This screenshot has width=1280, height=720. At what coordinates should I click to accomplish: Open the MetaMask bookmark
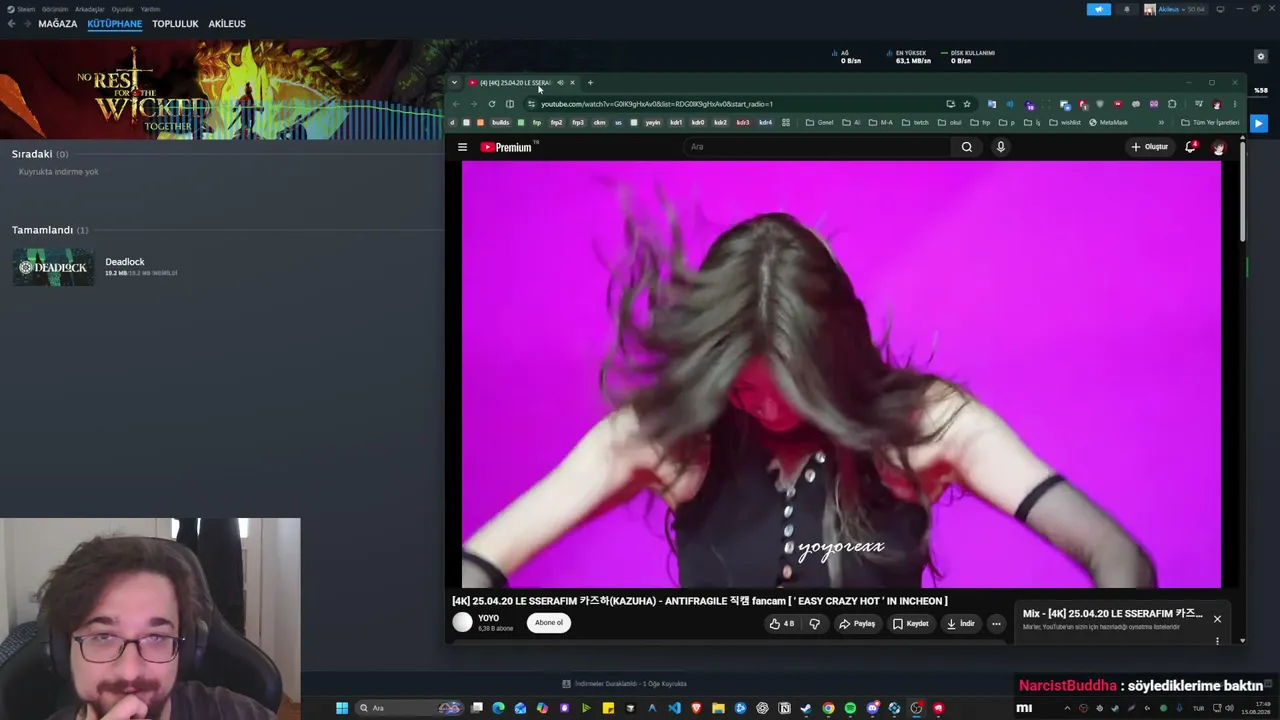[1108, 123]
